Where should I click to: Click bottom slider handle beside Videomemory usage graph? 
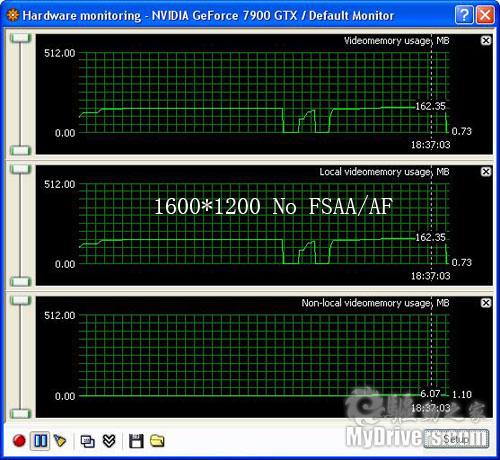[x=20, y=150]
